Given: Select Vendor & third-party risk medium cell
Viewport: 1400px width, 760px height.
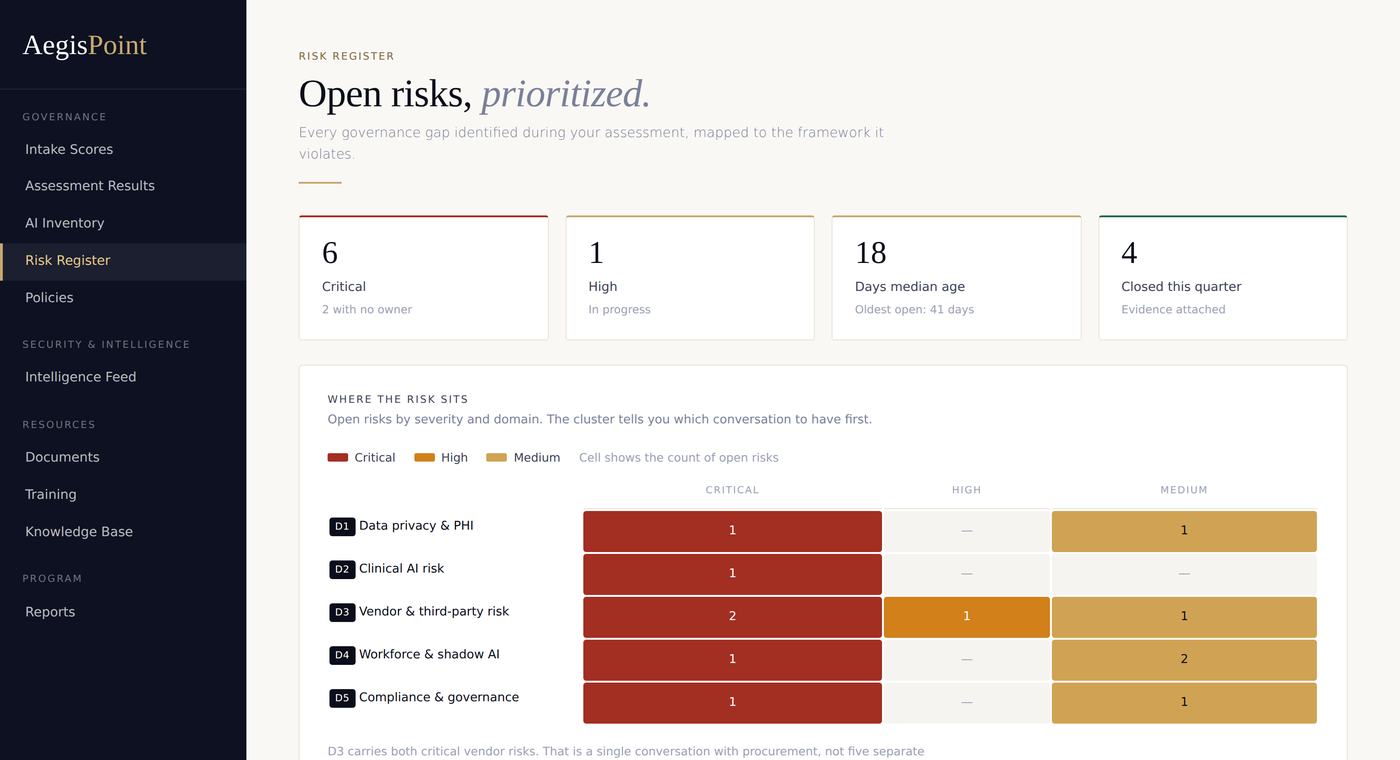Looking at the screenshot, I should pyautogui.click(x=1184, y=617).
